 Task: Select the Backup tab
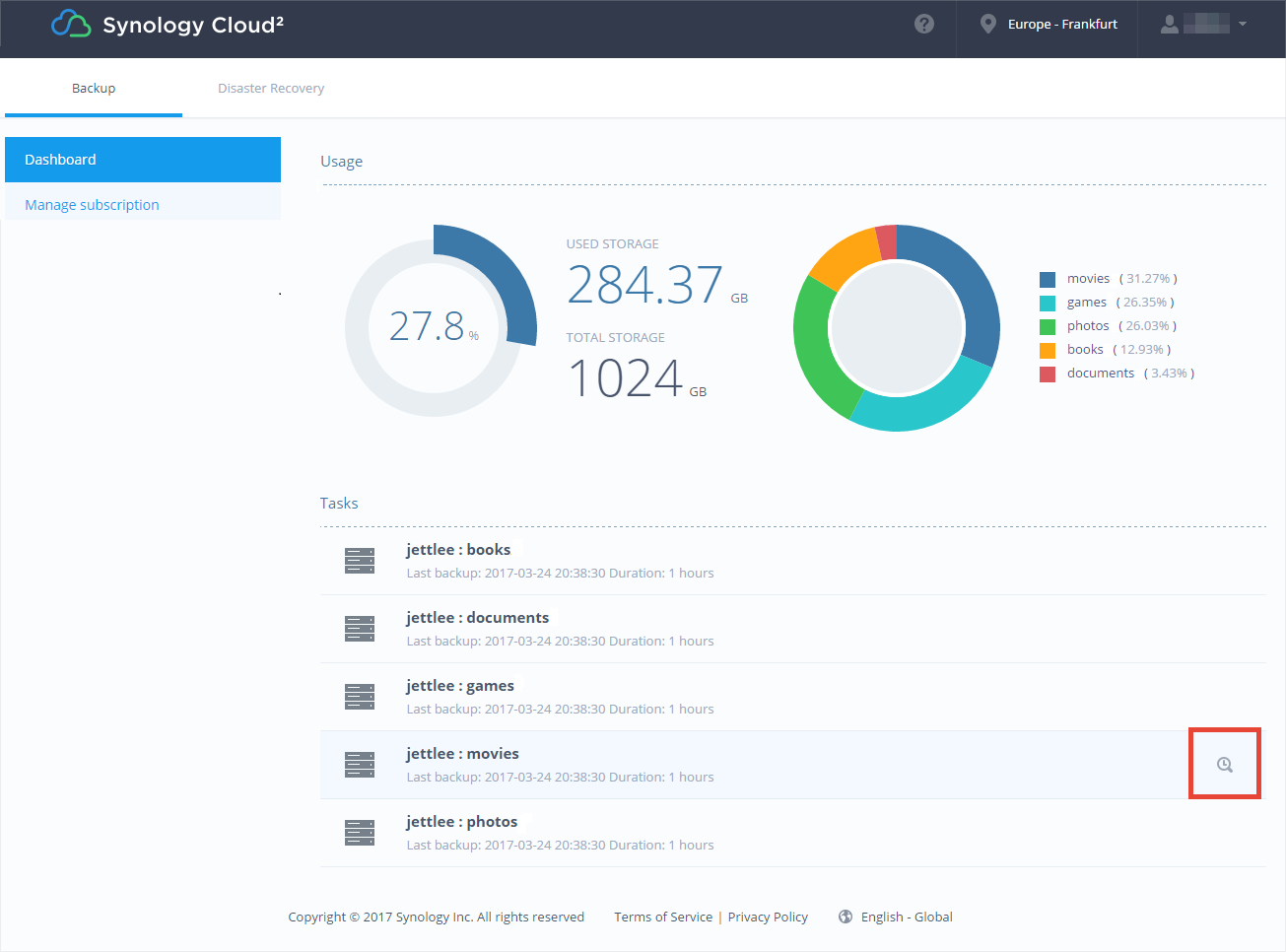[94, 88]
